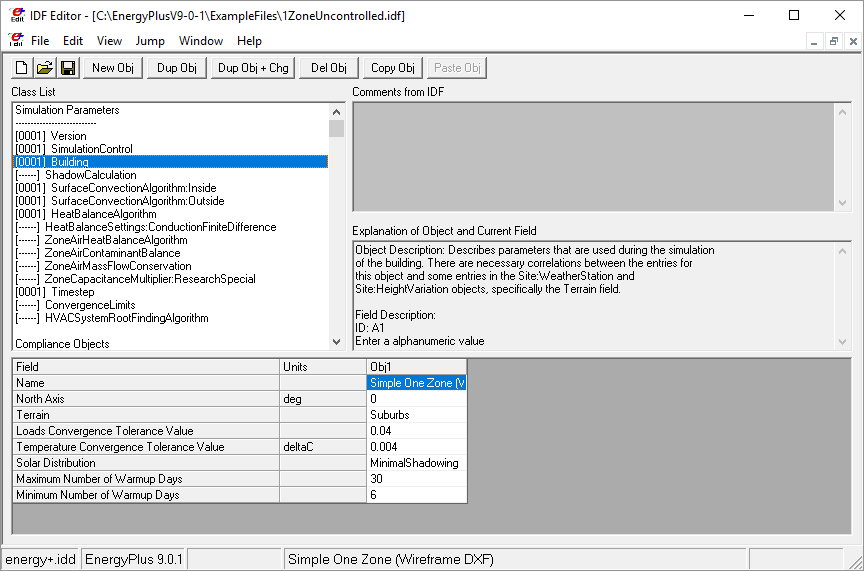Click the Obj1 column header
The width and height of the screenshot is (864, 571).
(417, 367)
